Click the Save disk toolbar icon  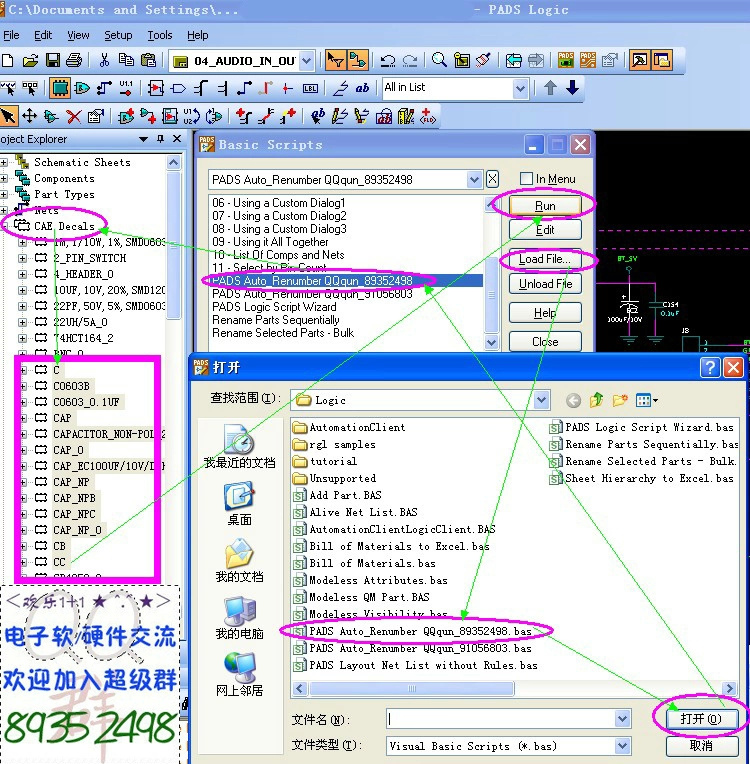(53, 60)
